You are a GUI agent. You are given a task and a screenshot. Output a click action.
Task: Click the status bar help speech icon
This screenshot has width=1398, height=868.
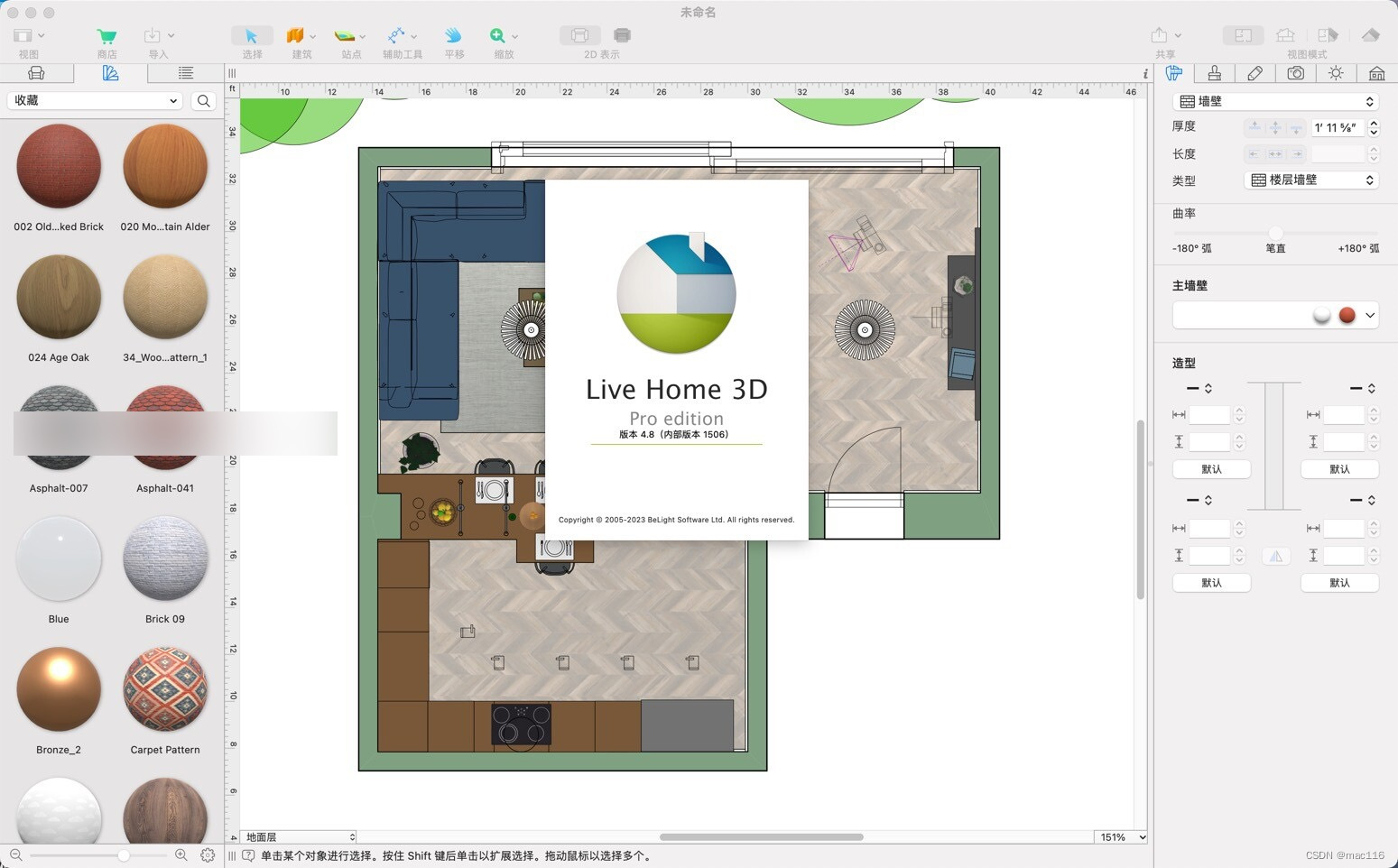pos(248,855)
